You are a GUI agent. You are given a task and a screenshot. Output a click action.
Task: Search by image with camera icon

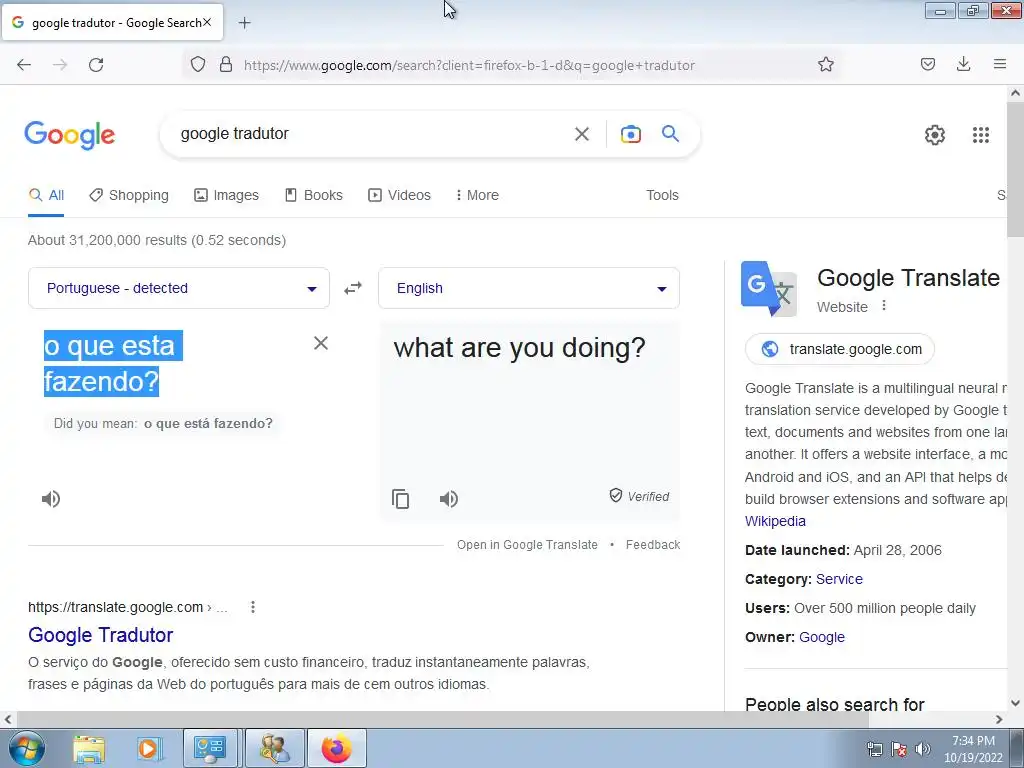630,134
